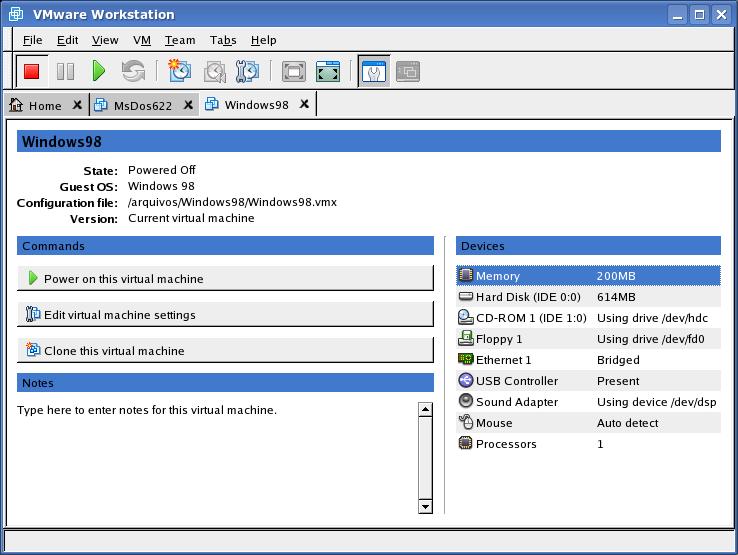
Task: Click the Floppy 1 device icon
Action: click(465, 338)
